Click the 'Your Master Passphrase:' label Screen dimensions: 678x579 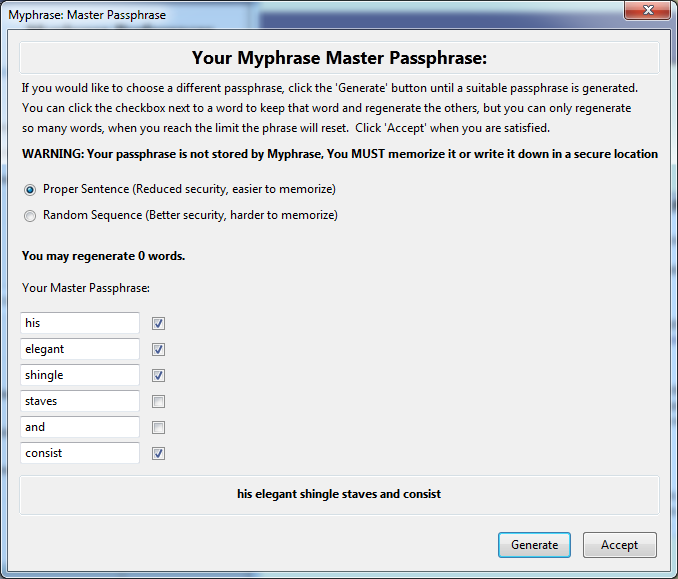(86, 288)
